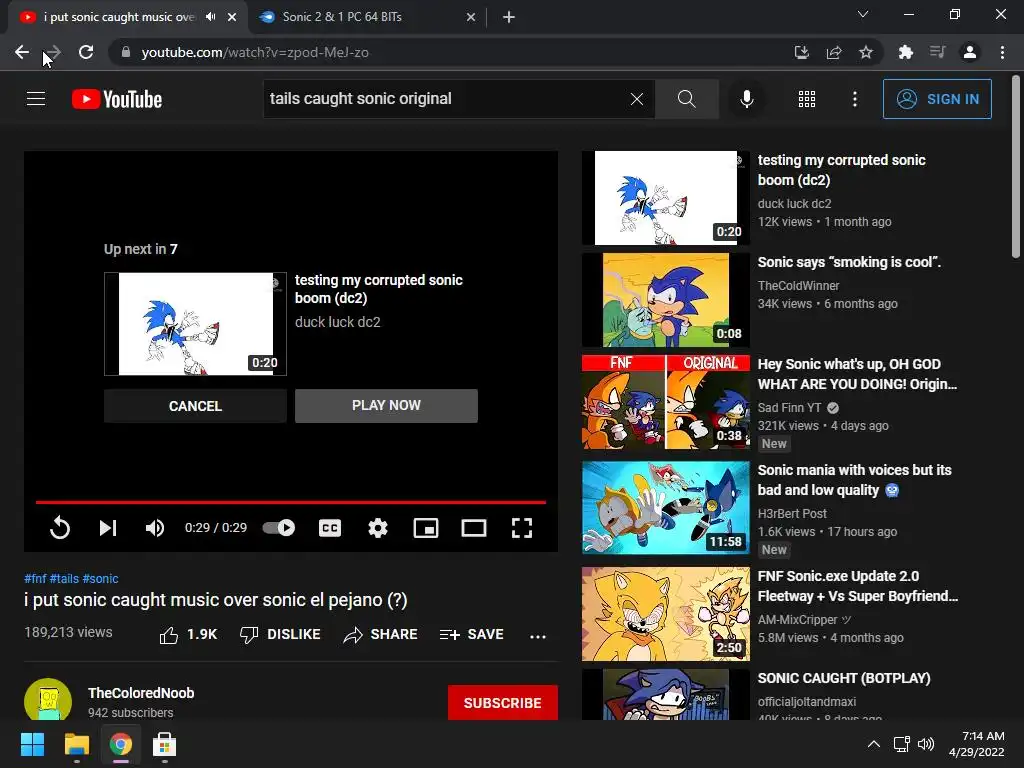Screen dimensions: 1024x768
Task: Close the Sonic 2 & 1 PC tab
Action: (x=471, y=17)
